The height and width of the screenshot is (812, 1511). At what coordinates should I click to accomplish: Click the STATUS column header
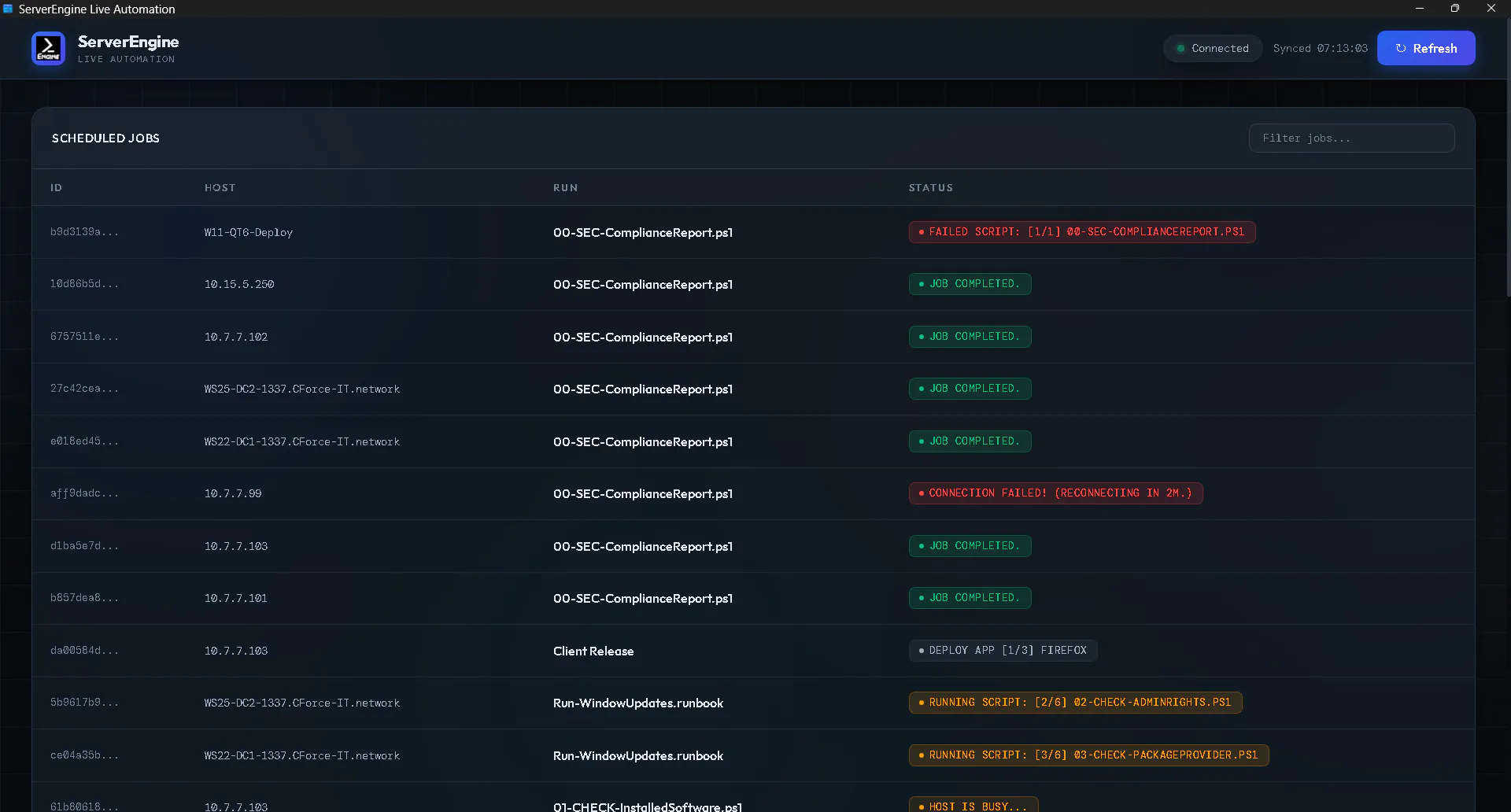[x=930, y=188]
